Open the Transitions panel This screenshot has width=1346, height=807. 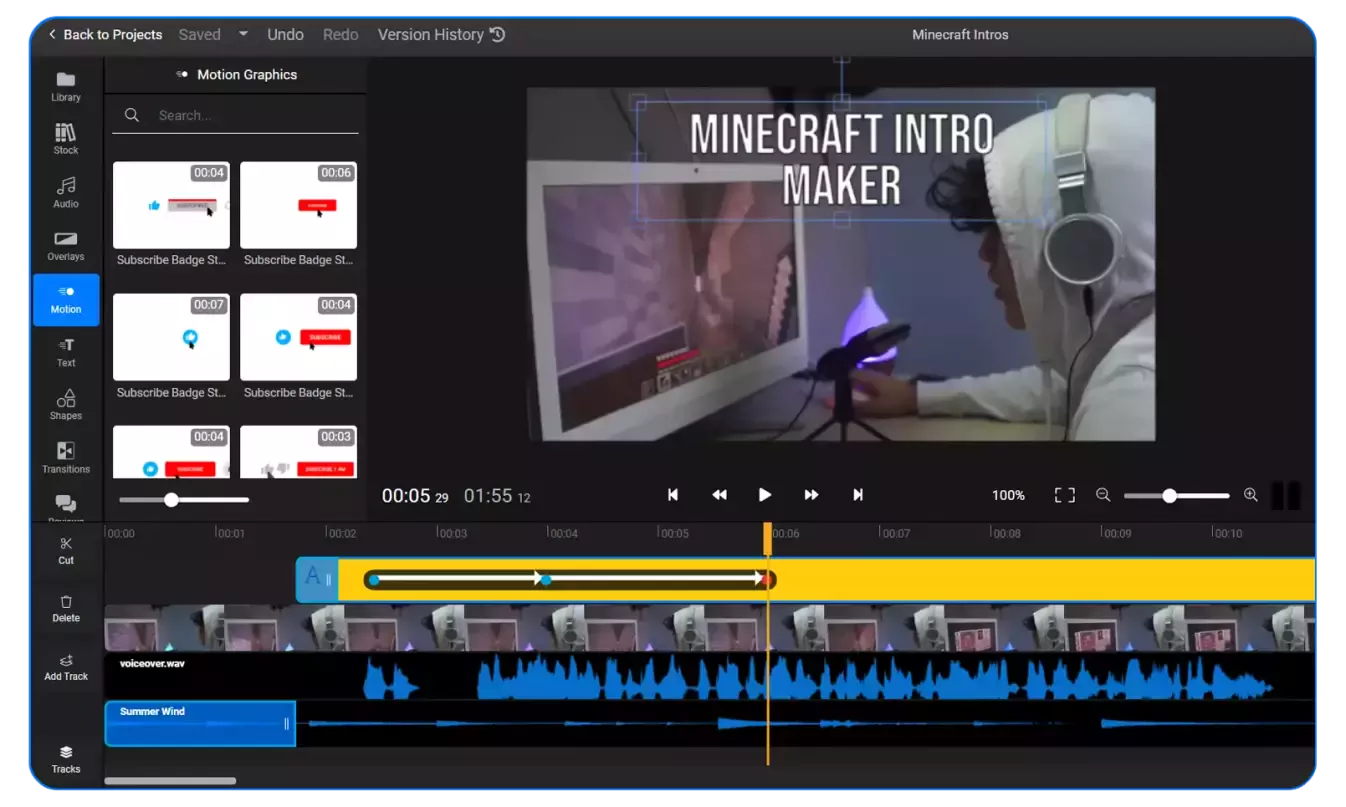(66, 457)
